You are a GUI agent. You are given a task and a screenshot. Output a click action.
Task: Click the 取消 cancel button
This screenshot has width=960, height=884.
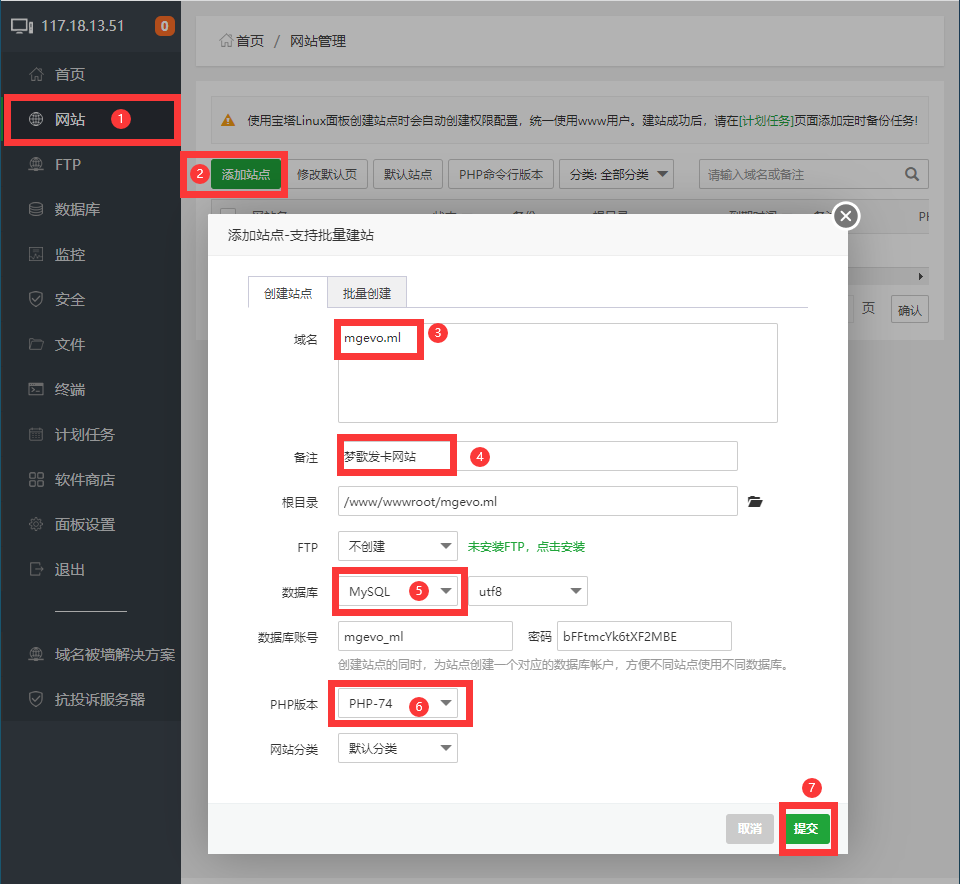(x=749, y=829)
